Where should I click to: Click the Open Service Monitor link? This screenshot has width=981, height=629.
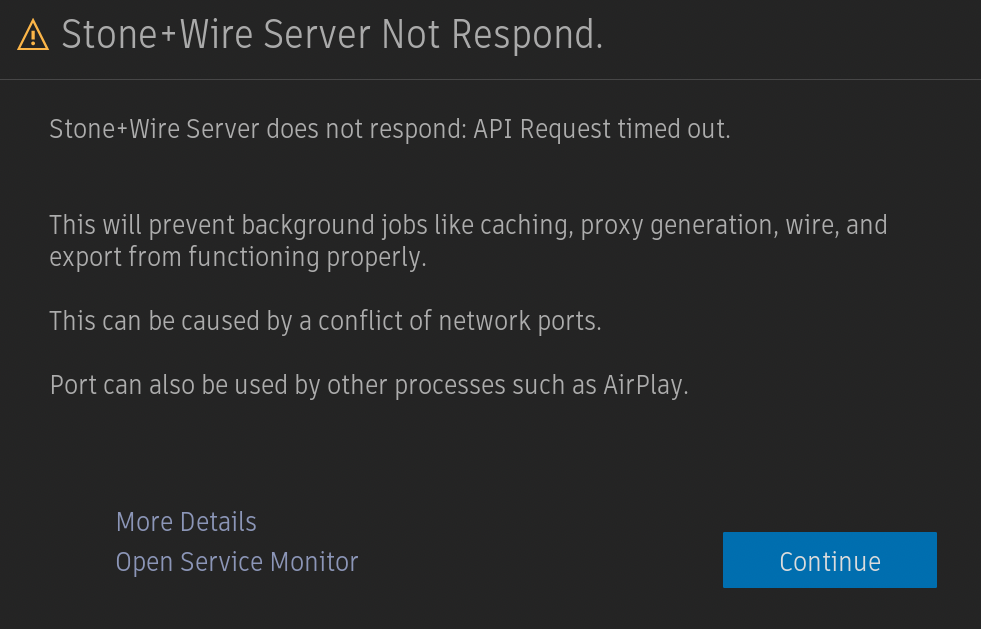[x=237, y=562]
